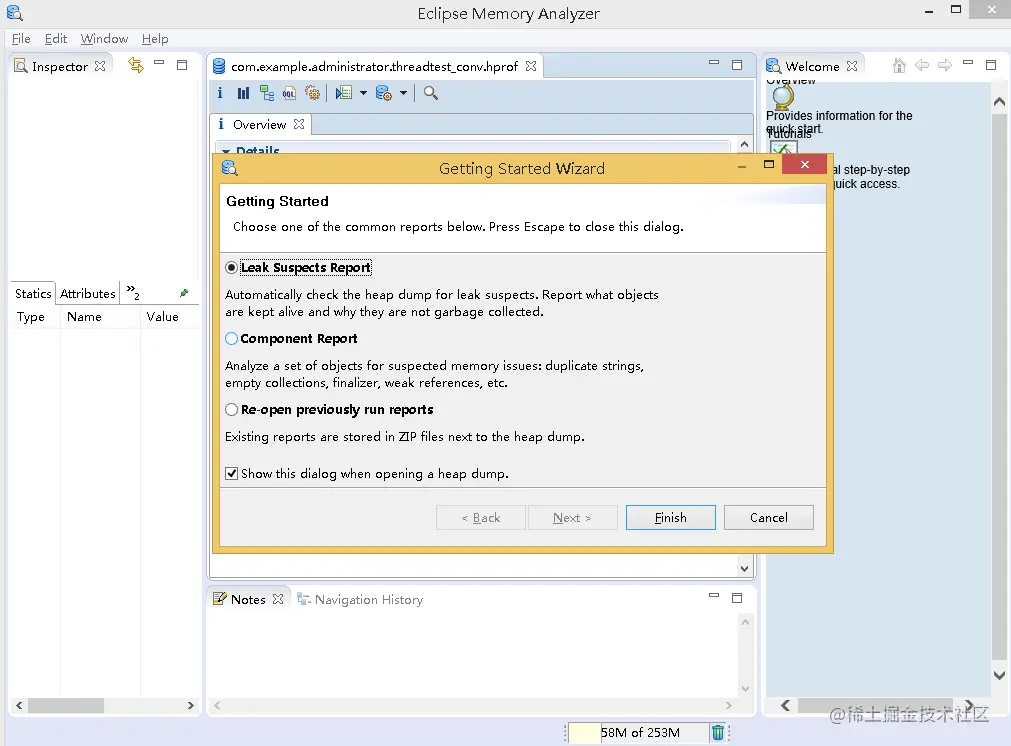Click the Find Object by address magnifier
The image size is (1011, 746).
point(431,93)
